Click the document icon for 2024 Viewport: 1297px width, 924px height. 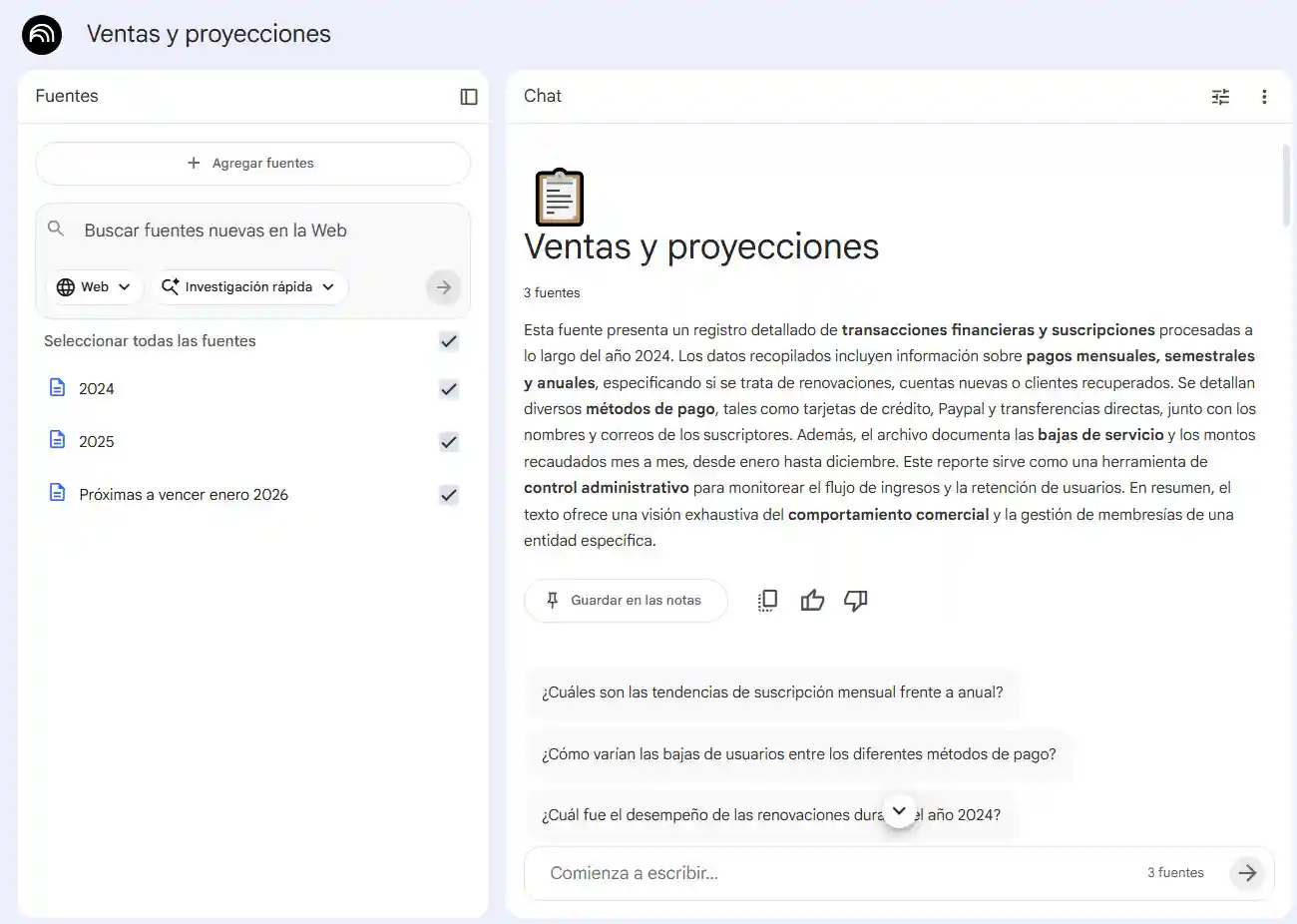tap(58, 387)
